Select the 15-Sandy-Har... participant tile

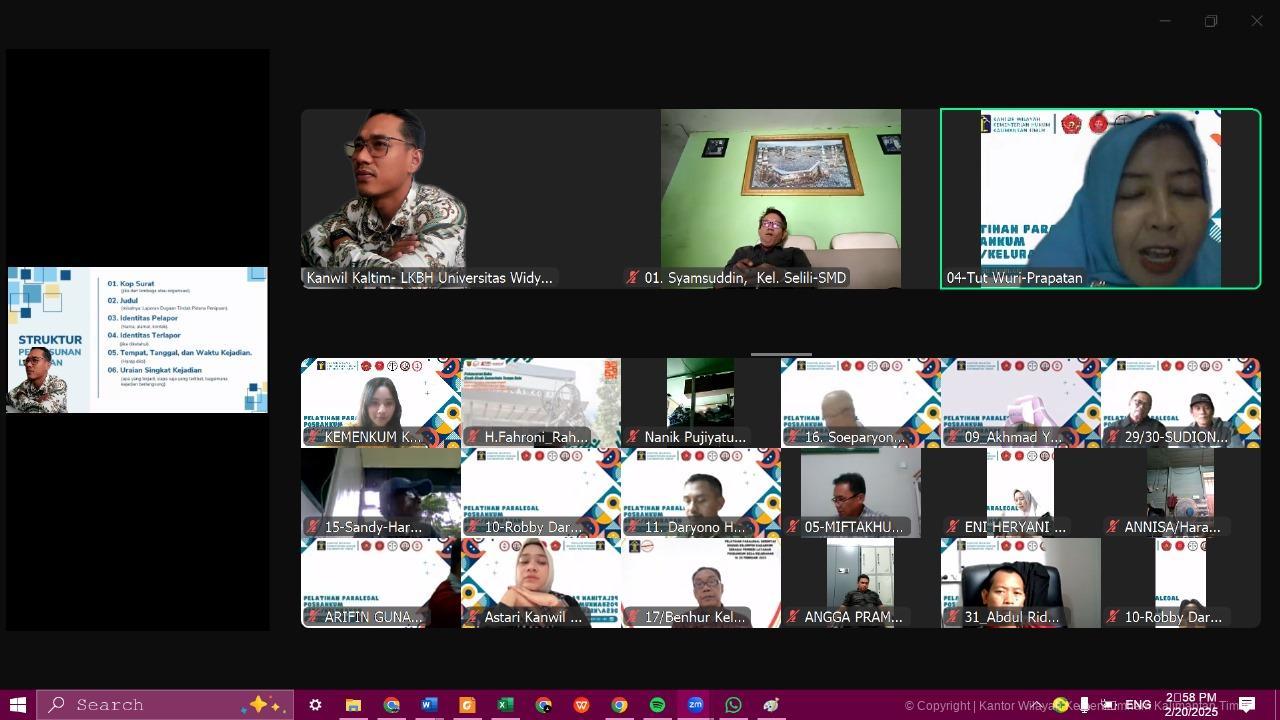click(x=381, y=493)
